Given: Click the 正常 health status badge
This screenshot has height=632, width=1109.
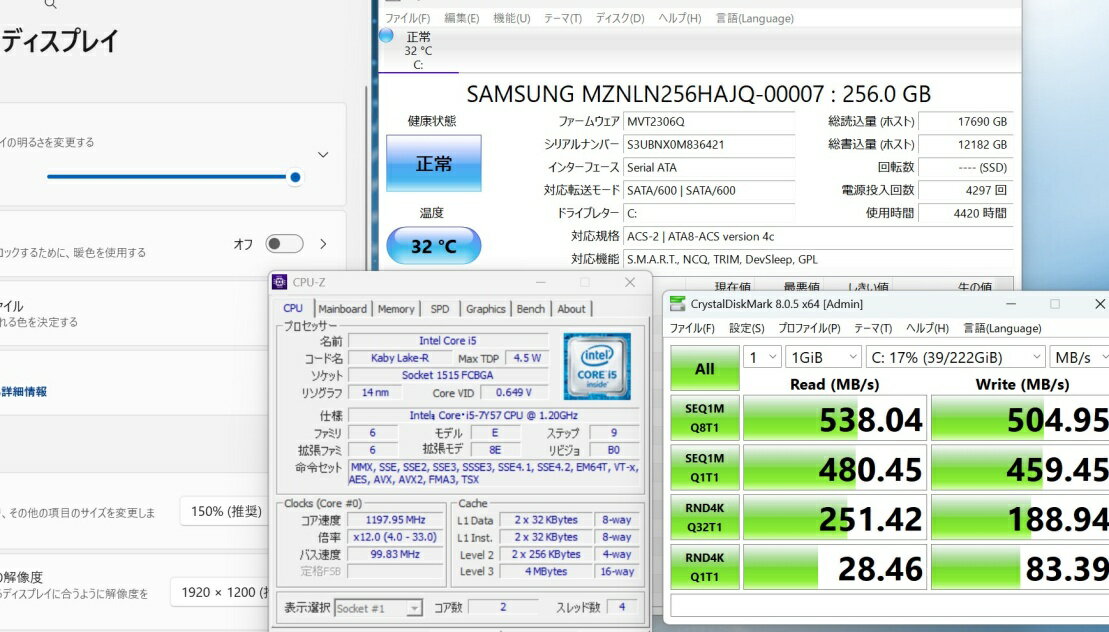Looking at the screenshot, I should 433,164.
